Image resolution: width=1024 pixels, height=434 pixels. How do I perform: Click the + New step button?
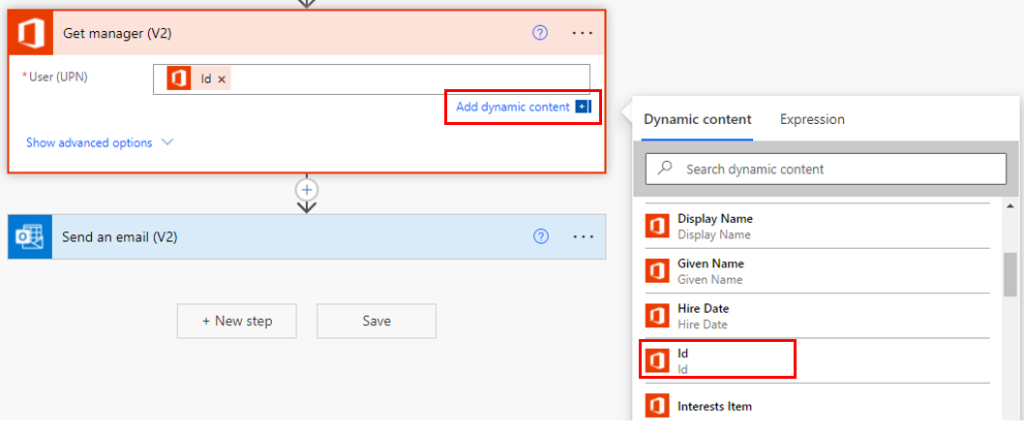[236, 320]
